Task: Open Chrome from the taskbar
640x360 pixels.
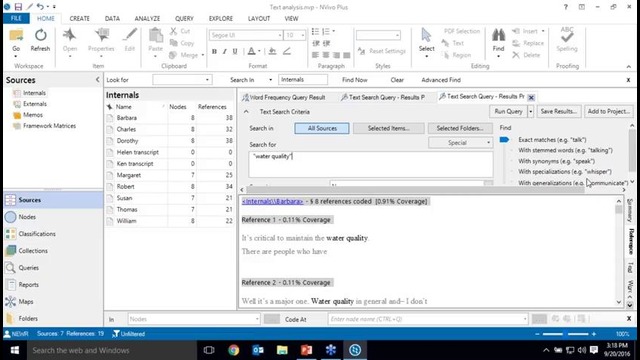Action: [233, 350]
